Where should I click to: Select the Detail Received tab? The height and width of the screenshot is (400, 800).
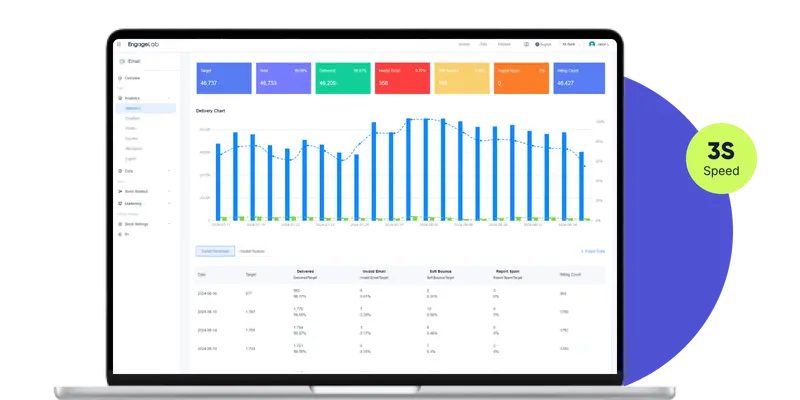pyautogui.click(x=215, y=251)
